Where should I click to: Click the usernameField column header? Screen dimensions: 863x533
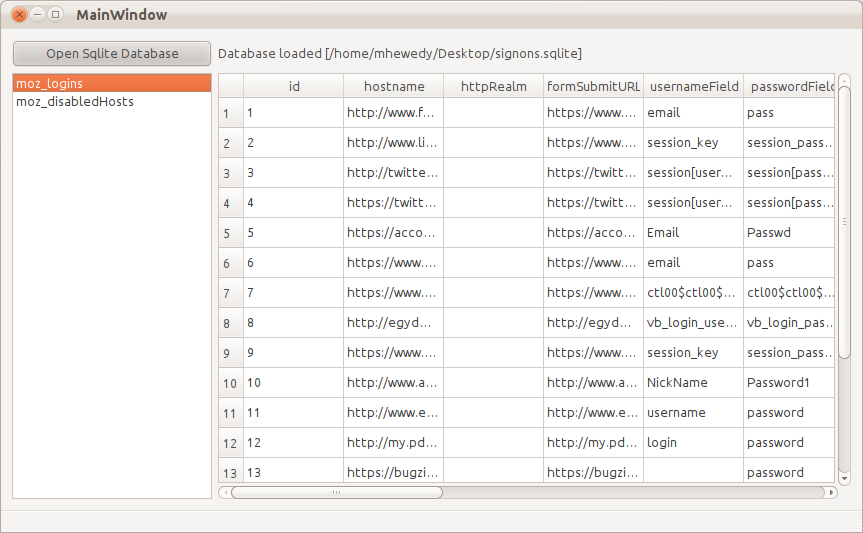tap(693, 86)
